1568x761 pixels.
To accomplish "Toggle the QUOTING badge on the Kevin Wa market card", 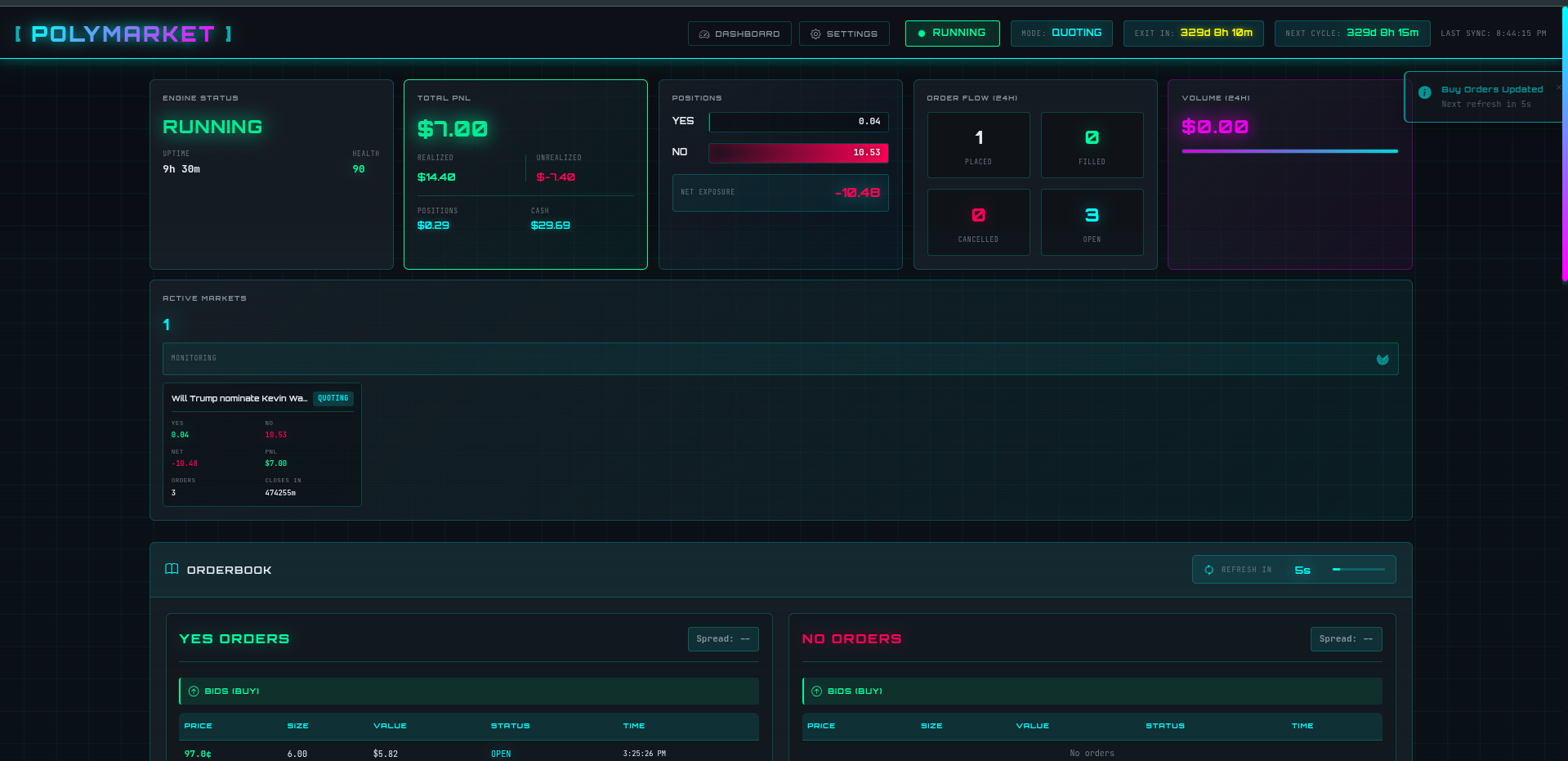I will coord(333,398).
